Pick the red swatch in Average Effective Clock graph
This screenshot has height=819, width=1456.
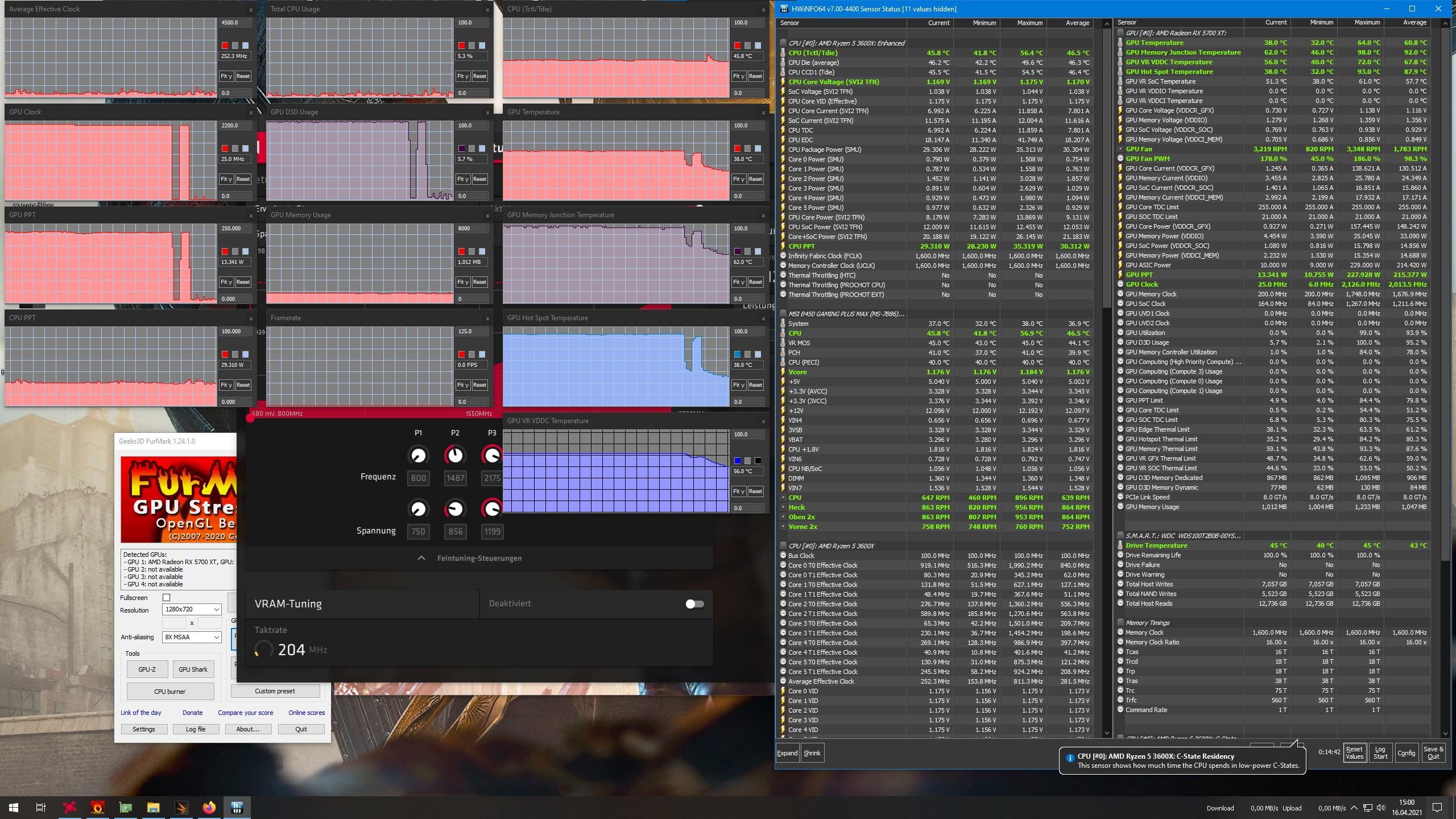click(225, 45)
